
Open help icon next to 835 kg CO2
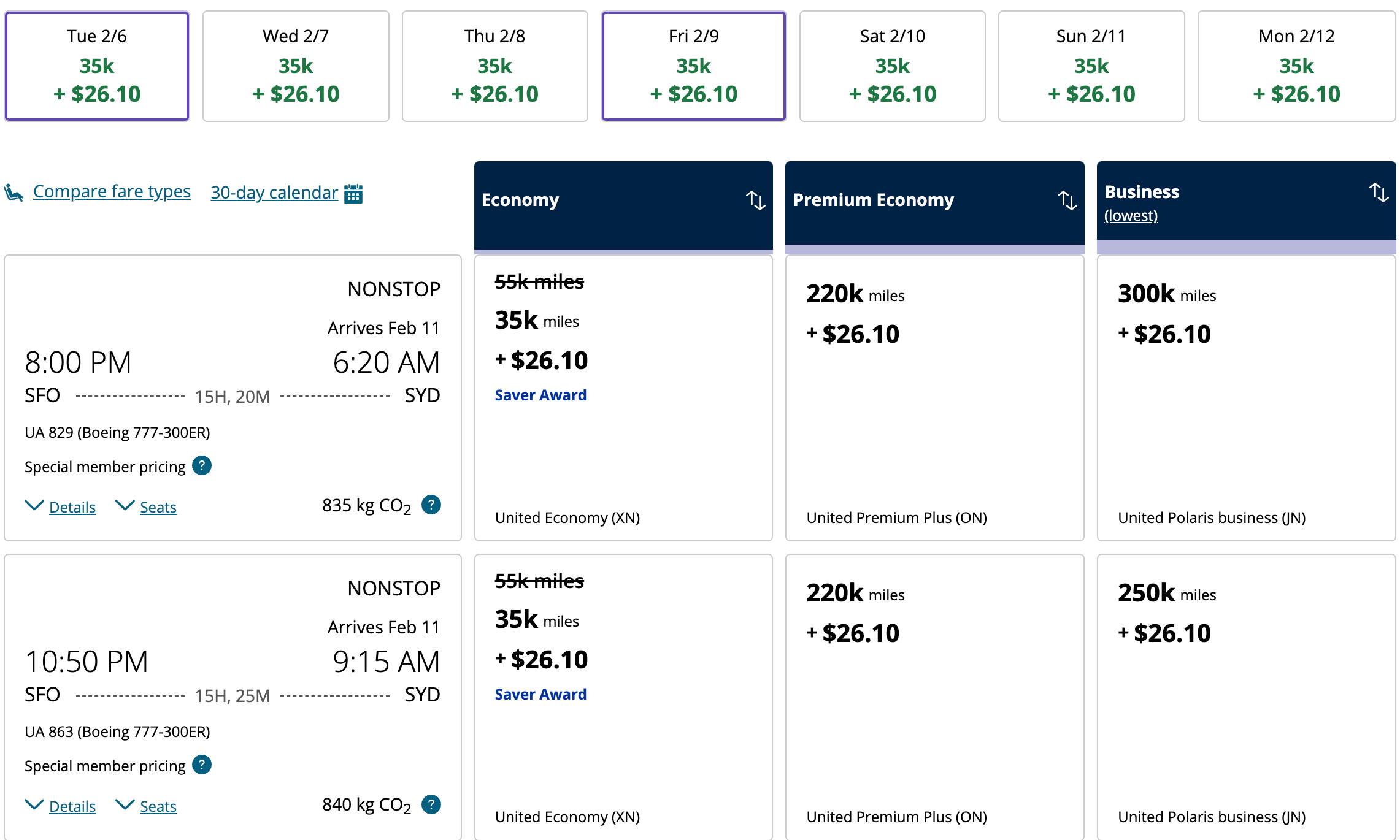point(431,505)
